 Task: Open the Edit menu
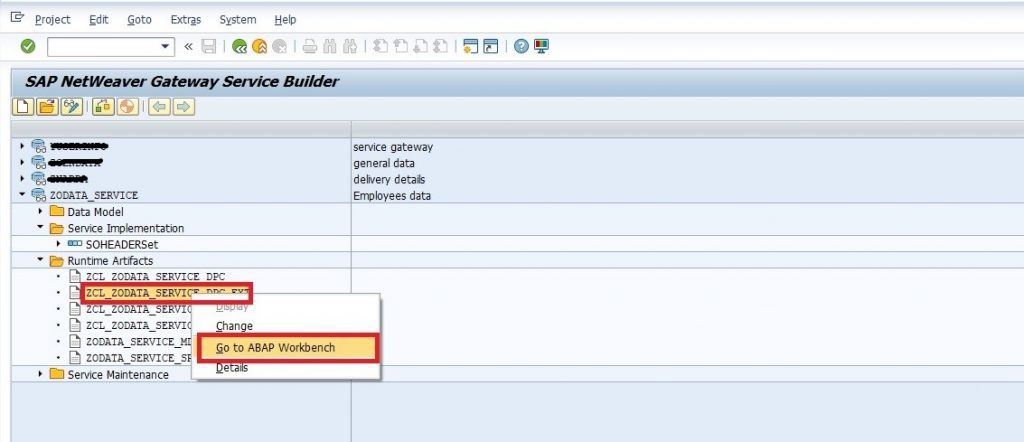point(99,20)
